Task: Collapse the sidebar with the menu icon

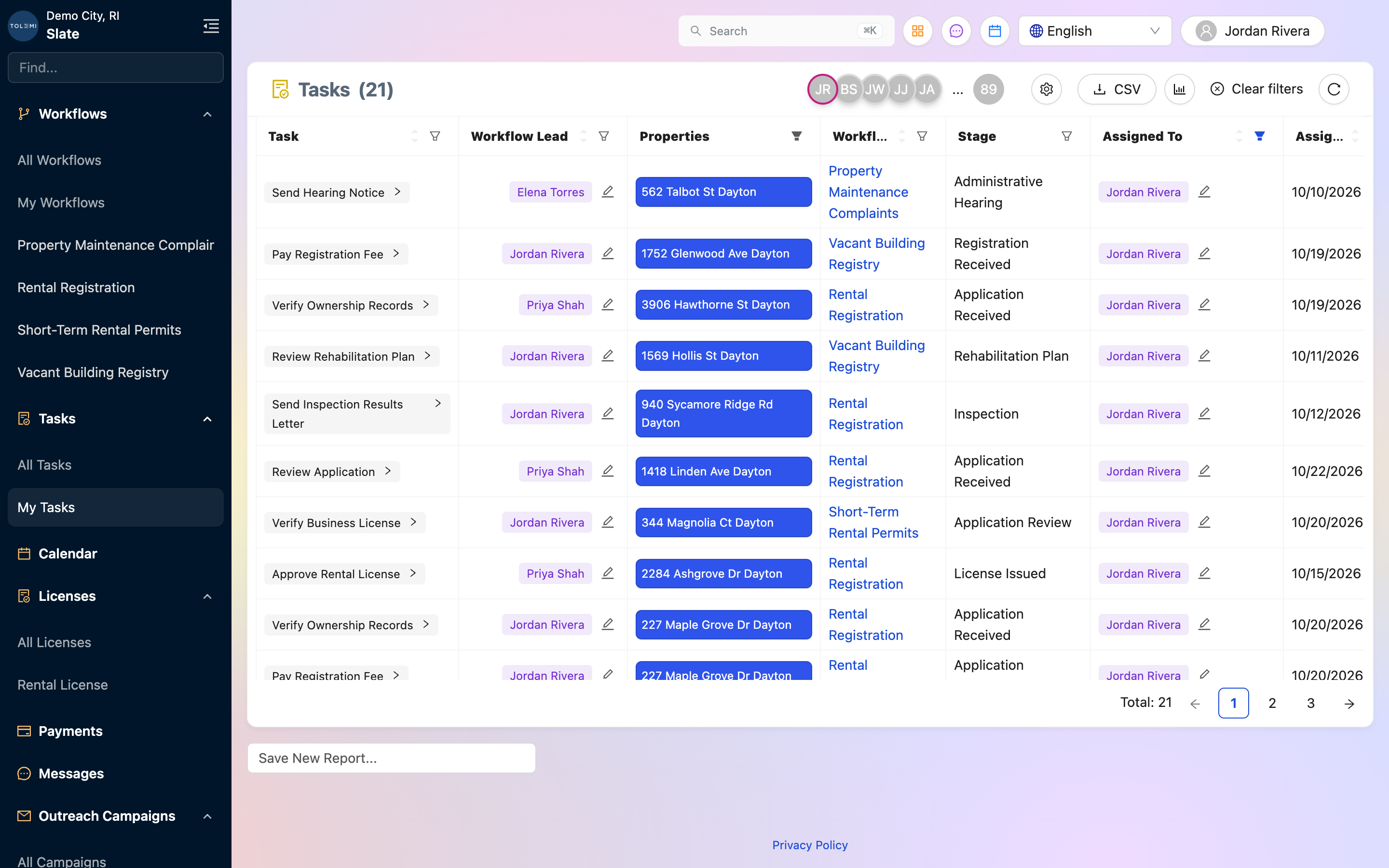Action: [x=211, y=26]
